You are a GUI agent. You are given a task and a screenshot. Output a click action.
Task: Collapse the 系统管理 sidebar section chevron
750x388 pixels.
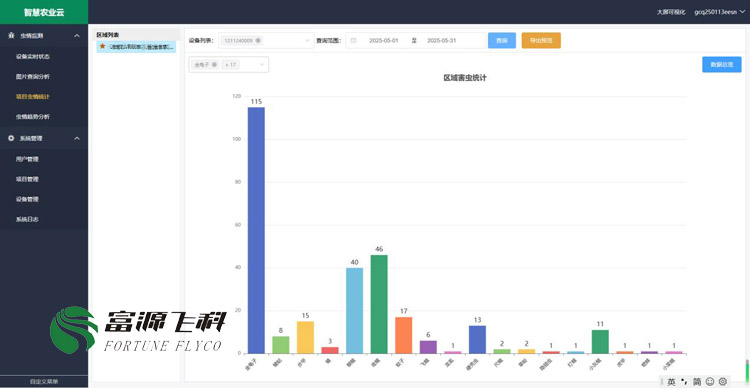(77, 138)
